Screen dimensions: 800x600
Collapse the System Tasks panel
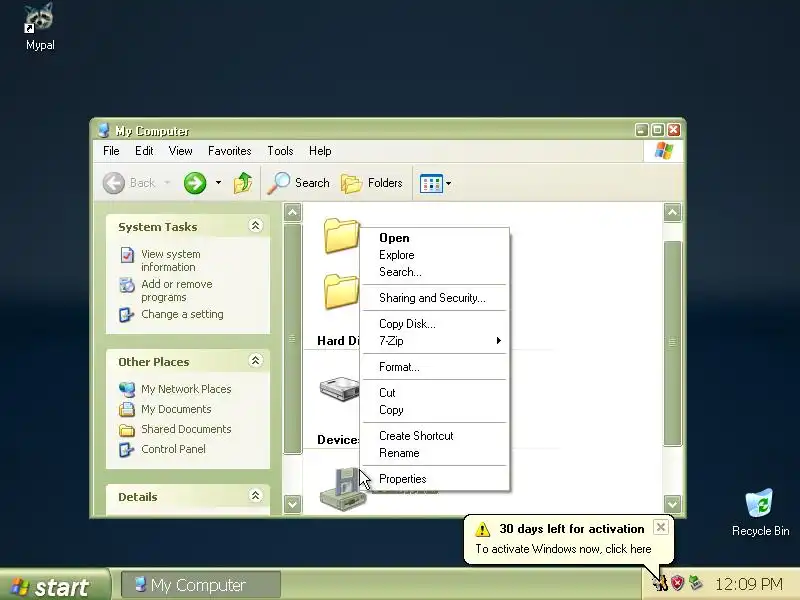(x=256, y=226)
